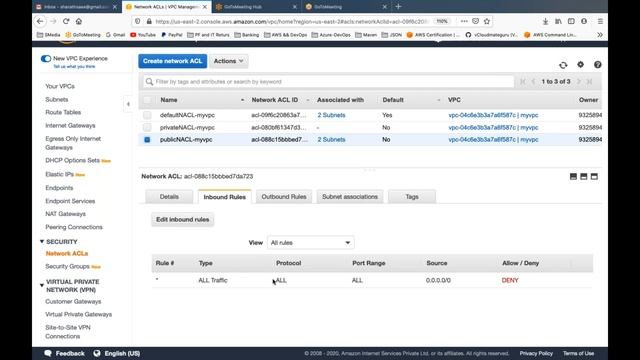Click the Feedback speech bubble icon
Image resolution: width=640 pixels, height=360 pixels.
[x=48, y=353]
